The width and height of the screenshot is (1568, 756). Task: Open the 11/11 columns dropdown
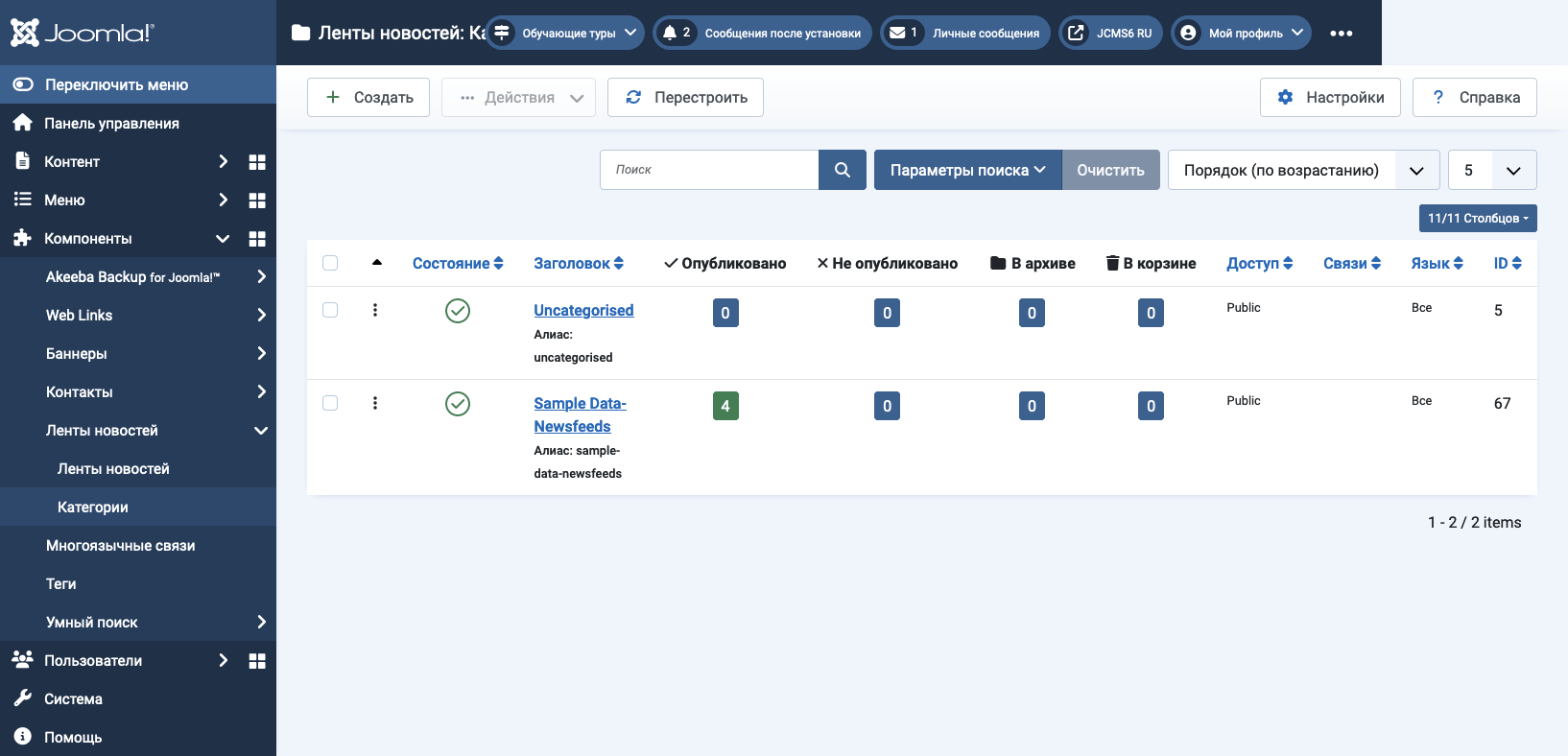click(1478, 218)
